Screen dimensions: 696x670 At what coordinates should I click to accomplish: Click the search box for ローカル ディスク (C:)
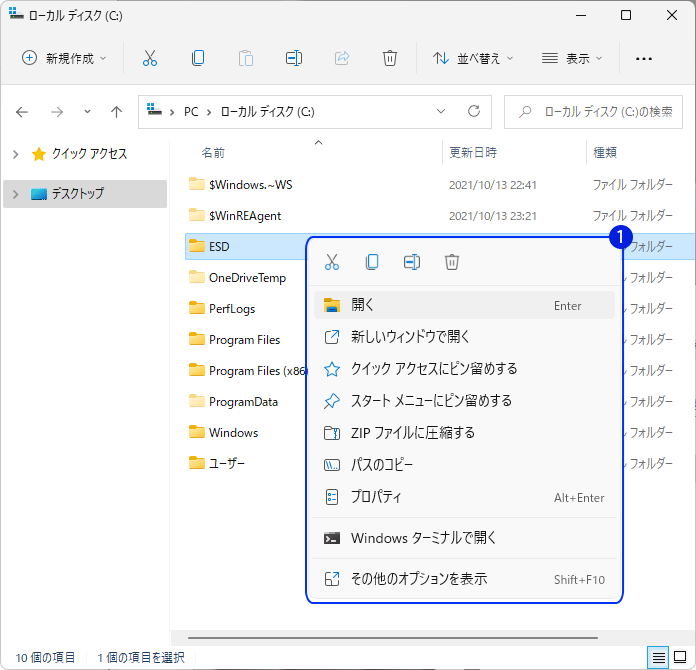593,112
